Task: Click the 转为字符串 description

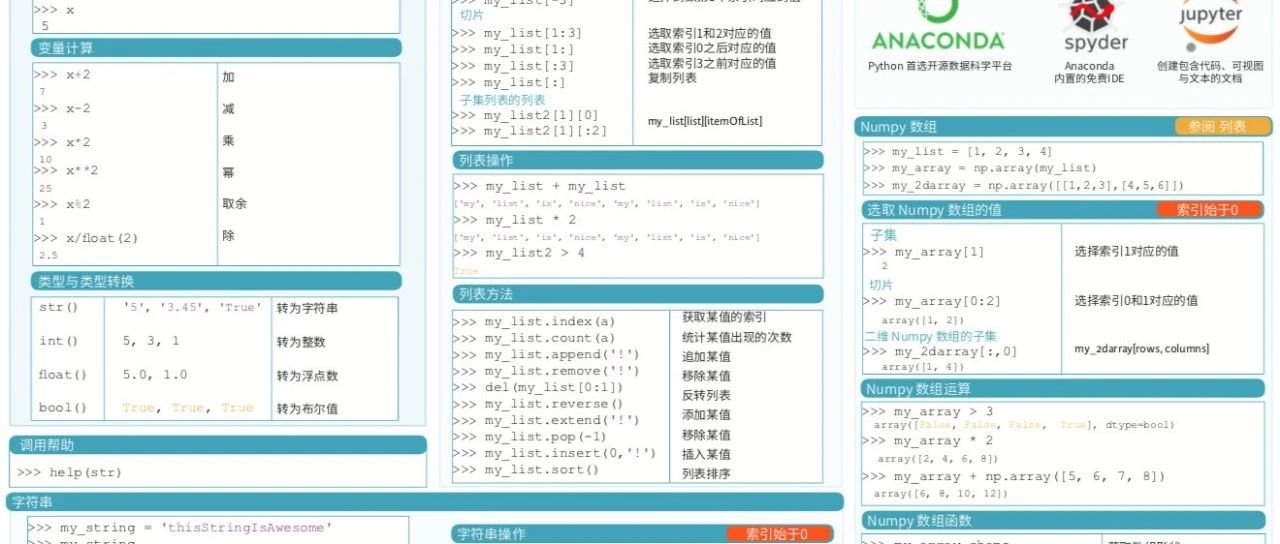Action: tap(307, 308)
